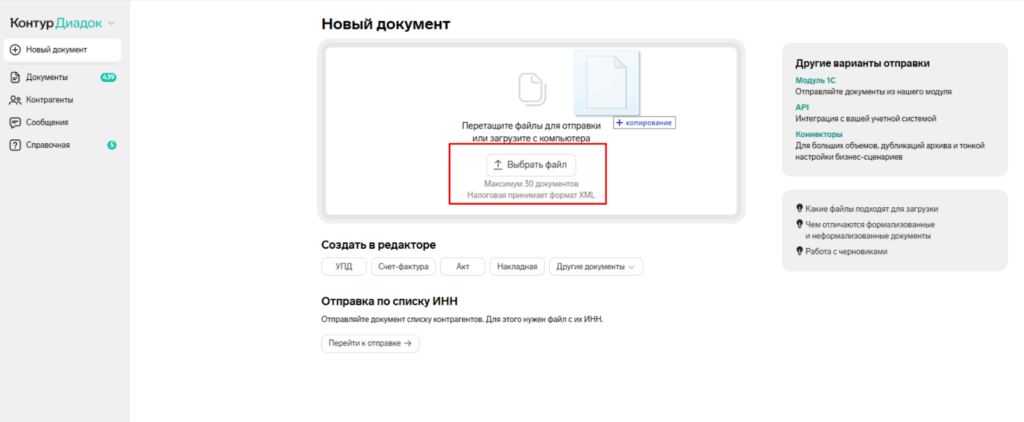Click the 439 badge next to Документы
Viewport: 1024px width, 422px height.
[108, 77]
